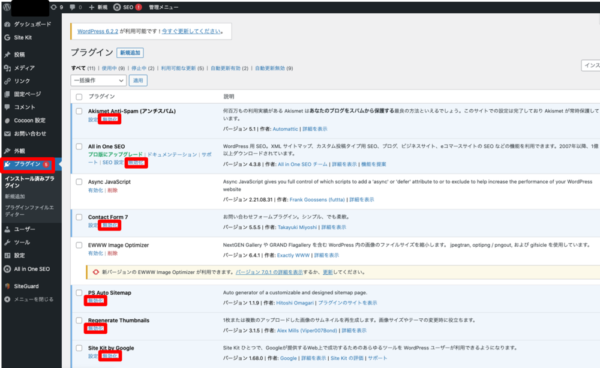
Task: Open ユーザー user icon in sidebar
Action: tap(7, 229)
